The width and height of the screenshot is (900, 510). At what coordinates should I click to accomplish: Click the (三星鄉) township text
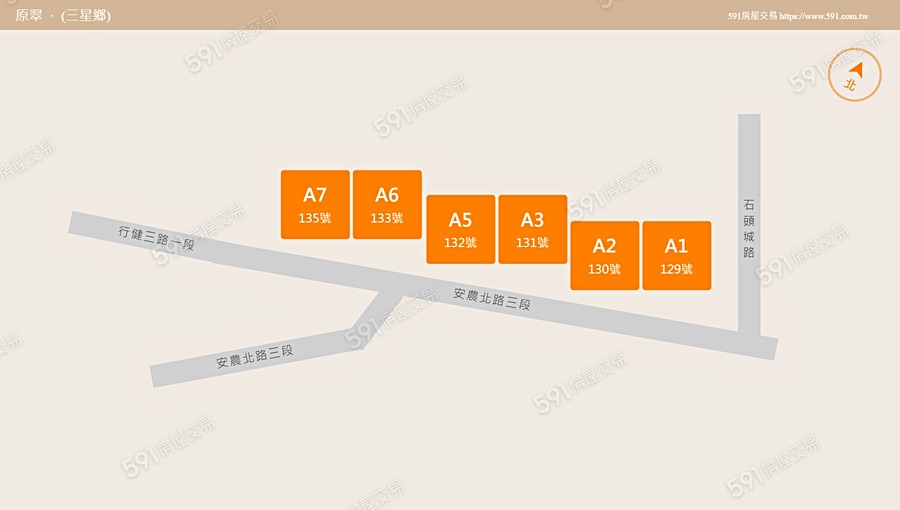[x=86, y=16]
